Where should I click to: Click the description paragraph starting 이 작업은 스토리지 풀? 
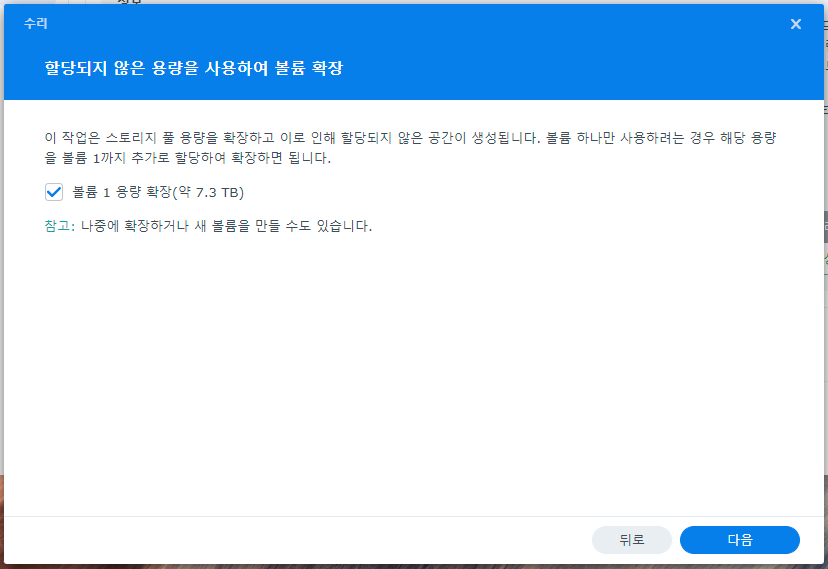pos(410,148)
